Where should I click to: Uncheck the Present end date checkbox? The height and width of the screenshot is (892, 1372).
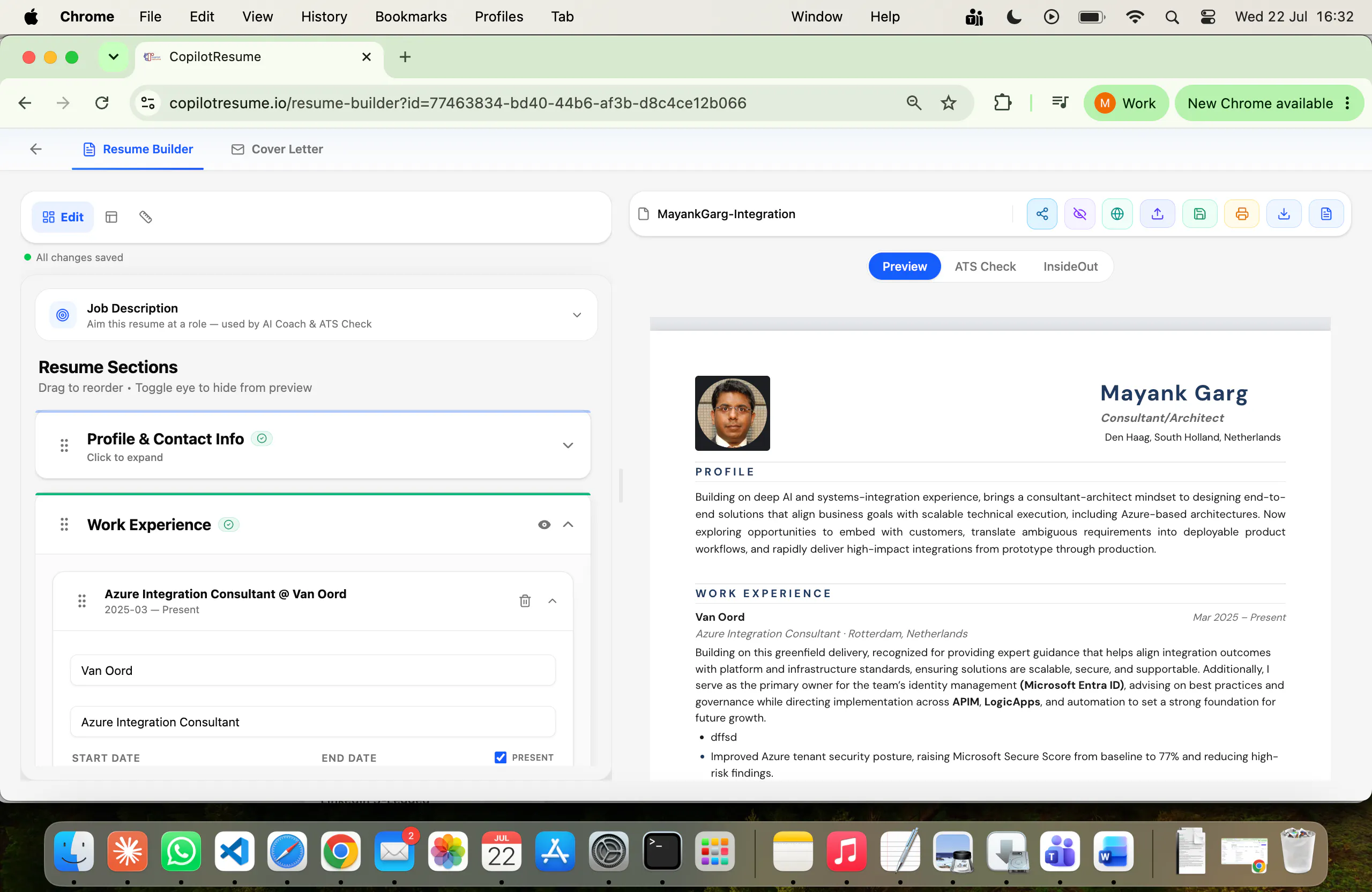[x=501, y=757]
